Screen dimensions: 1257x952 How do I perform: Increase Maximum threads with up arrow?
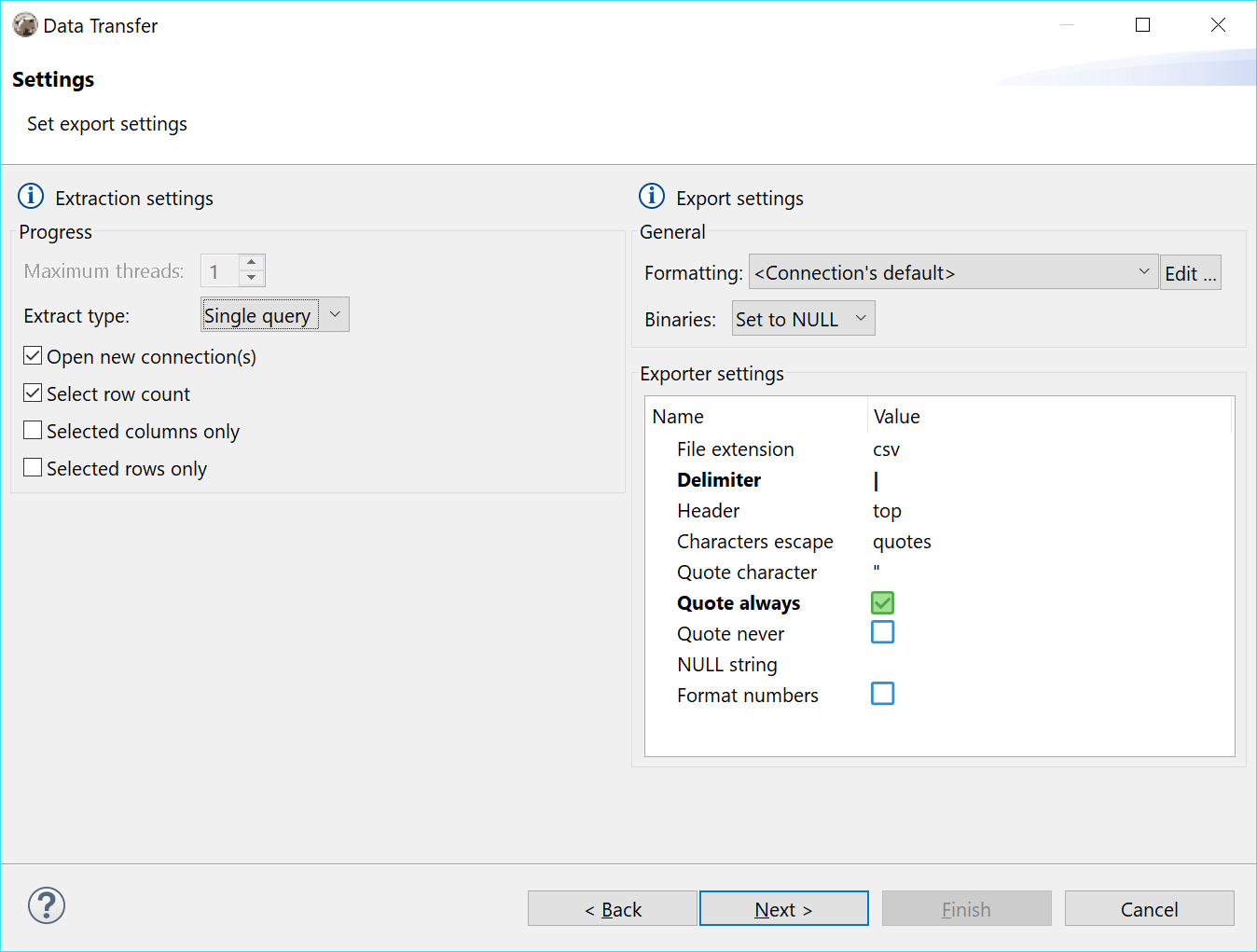coord(252,262)
